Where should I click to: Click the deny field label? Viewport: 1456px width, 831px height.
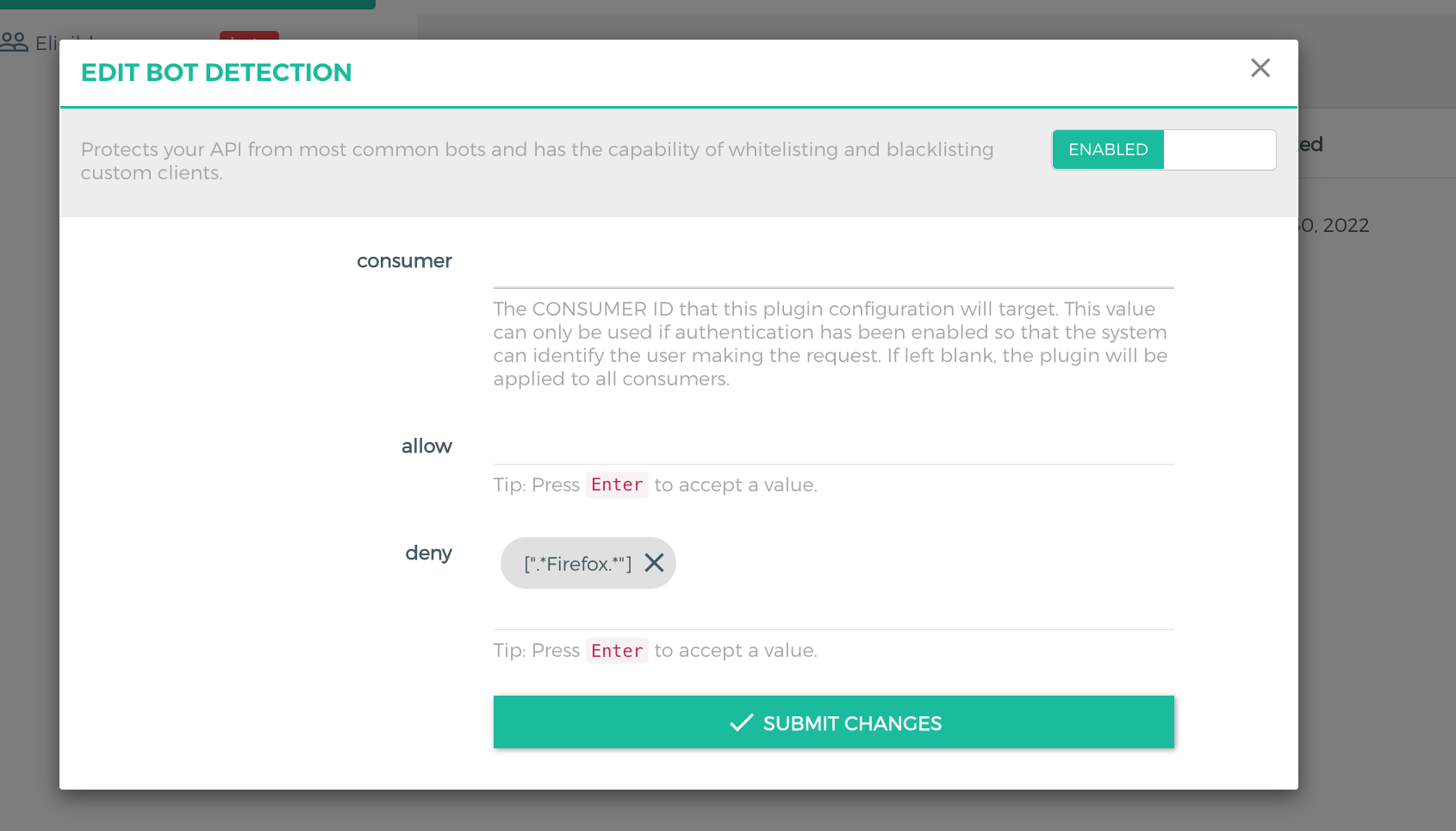click(x=428, y=553)
